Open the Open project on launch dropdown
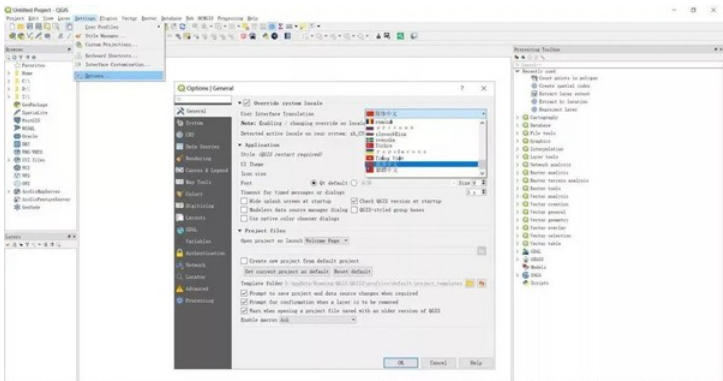Screen dimensions: 723x381 326,241
